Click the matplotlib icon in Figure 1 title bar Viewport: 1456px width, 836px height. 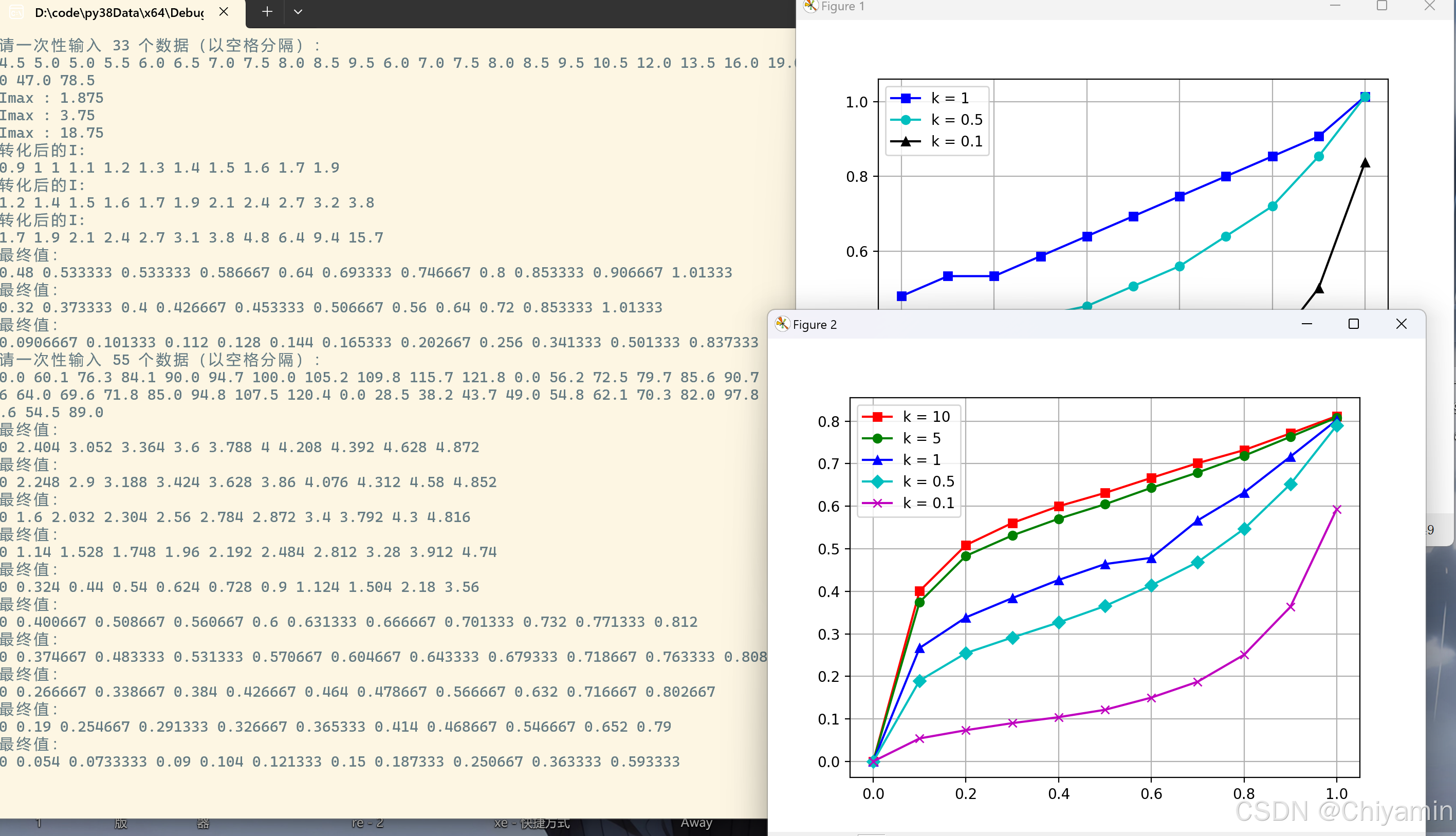810,6
